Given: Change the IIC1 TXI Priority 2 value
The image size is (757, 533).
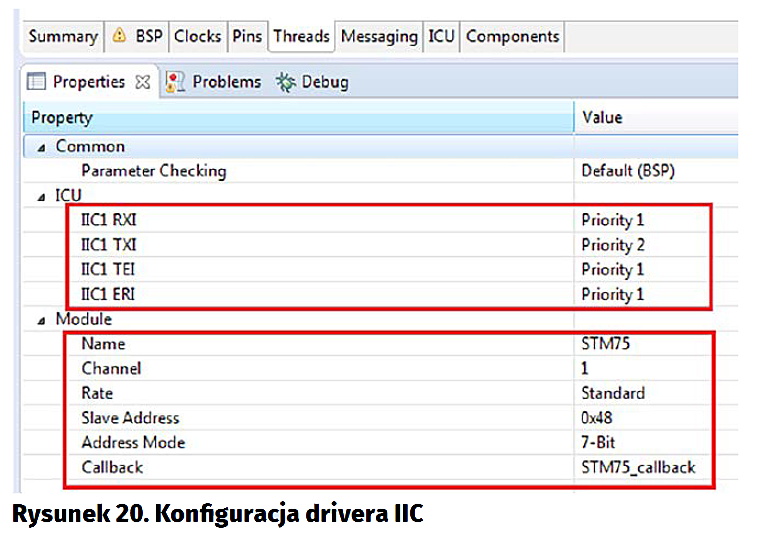Looking at the screenshot, I should coord(613,245).
